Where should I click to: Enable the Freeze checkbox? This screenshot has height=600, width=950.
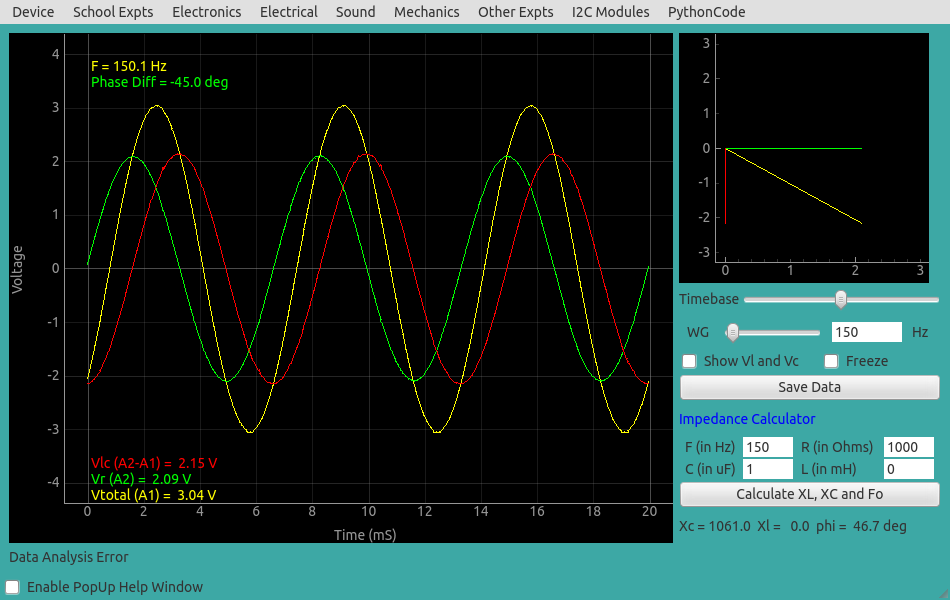pyautogui.click(x=830, y=361)
